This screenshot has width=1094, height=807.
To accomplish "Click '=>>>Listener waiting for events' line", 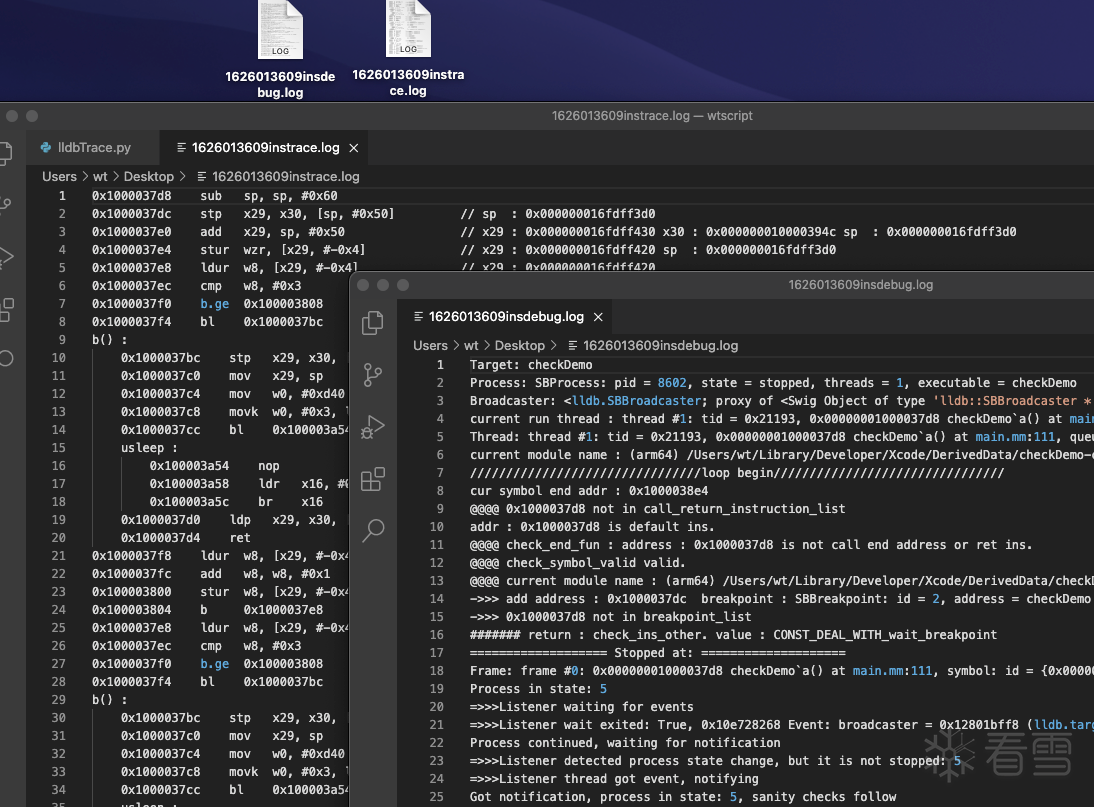I will pos(582,707).
